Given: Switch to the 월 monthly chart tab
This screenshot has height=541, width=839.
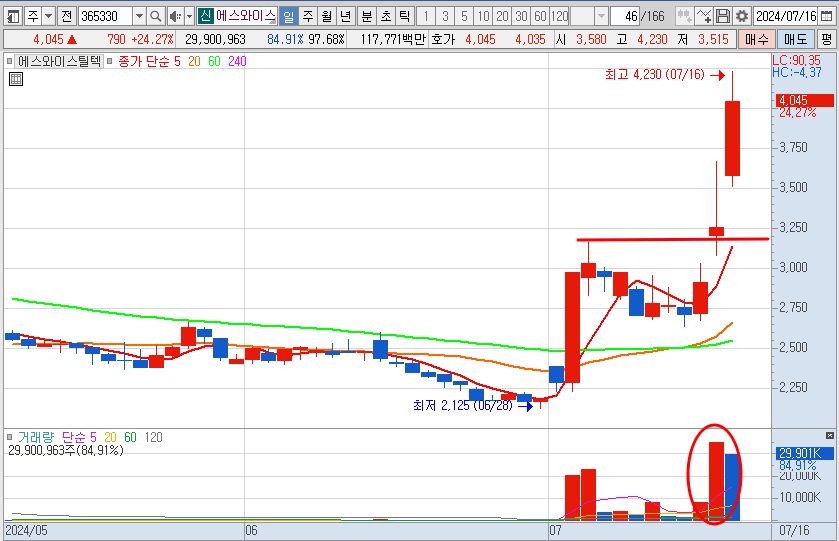Looking at the screenshot, I should [326, 17].
